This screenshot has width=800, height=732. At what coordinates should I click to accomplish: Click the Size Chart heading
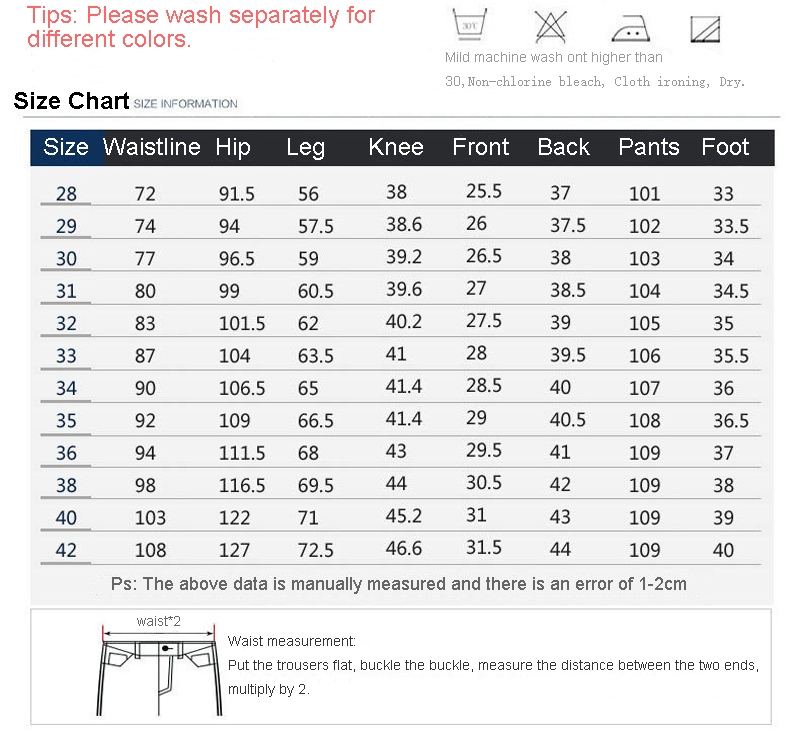71,100
